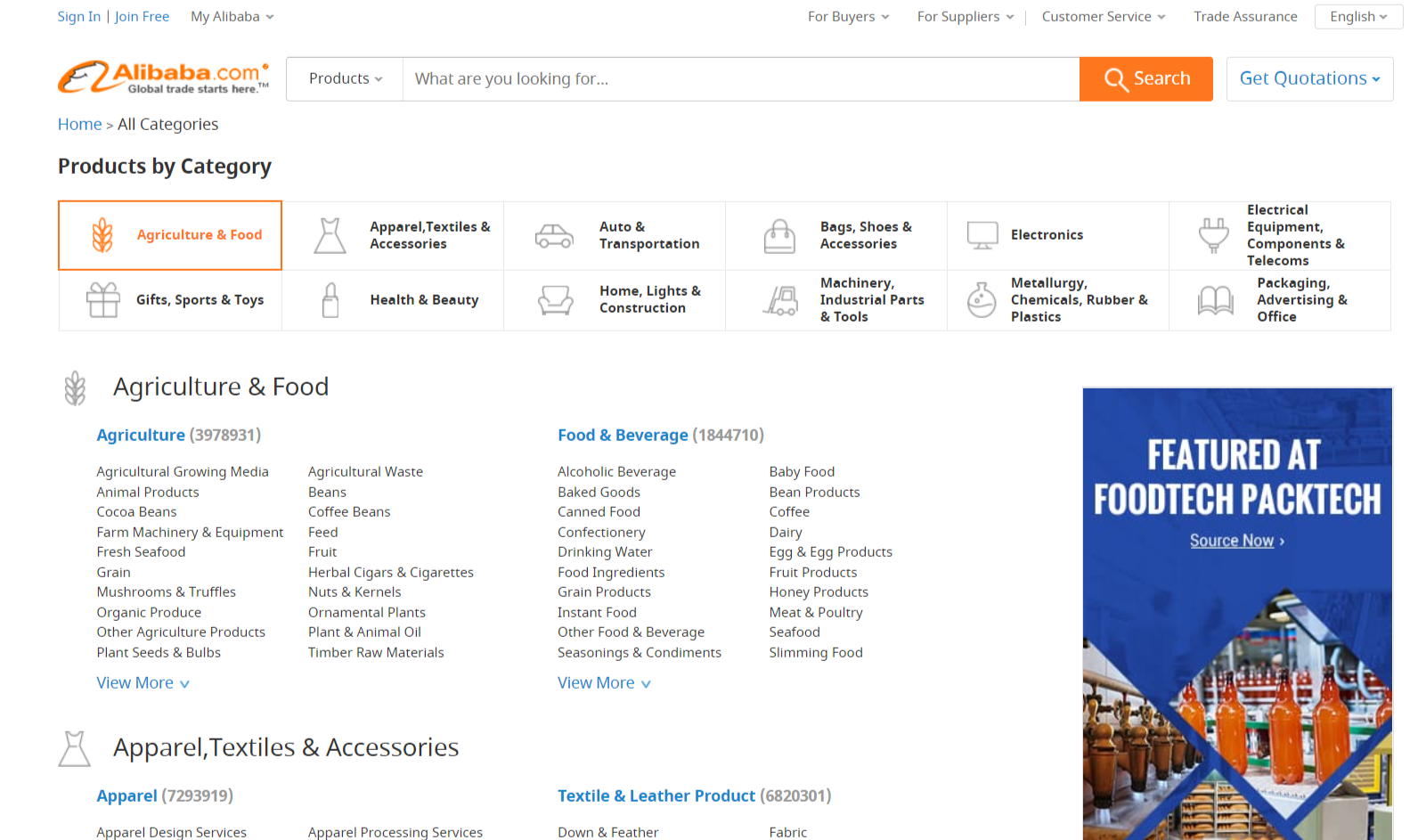
Task: Open Seasonings & Condiments category
Action: coord(640,653)
